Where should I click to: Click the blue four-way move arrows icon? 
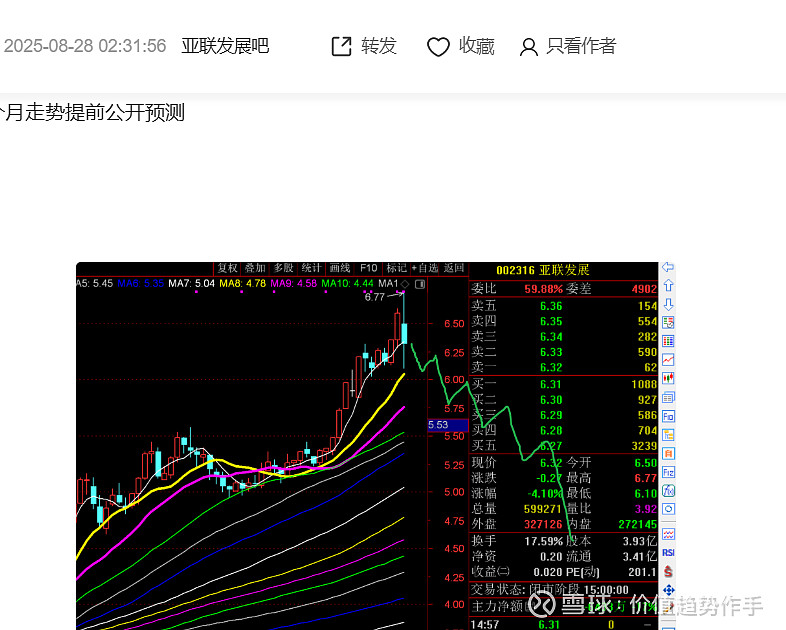coord(668,590)
